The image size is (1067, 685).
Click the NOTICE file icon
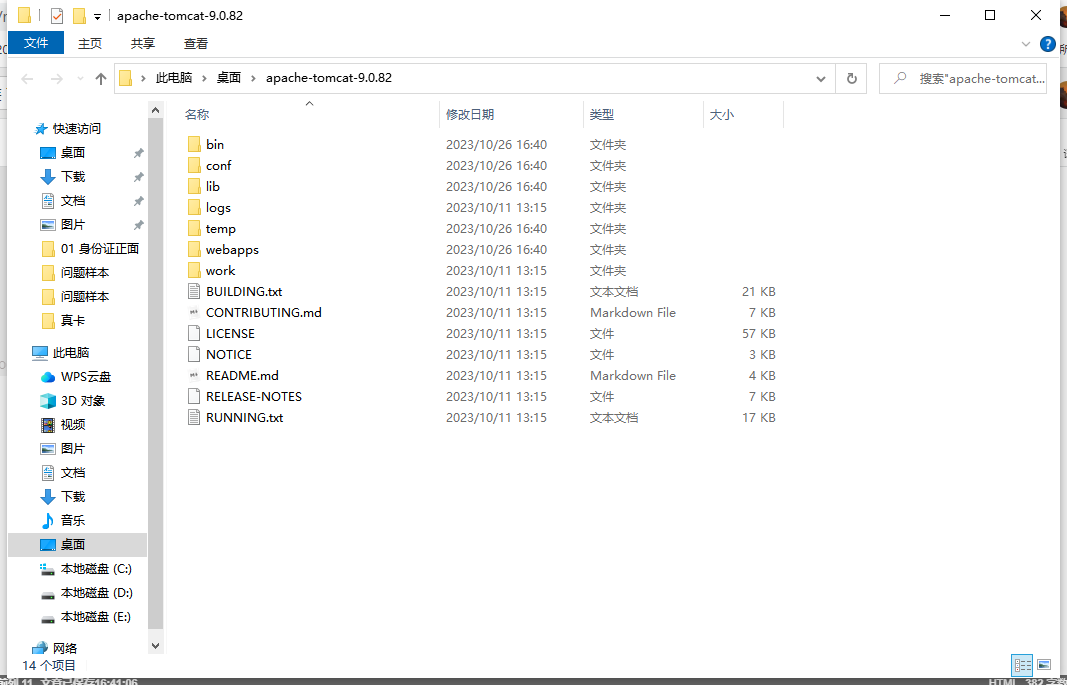pos(194,354)
